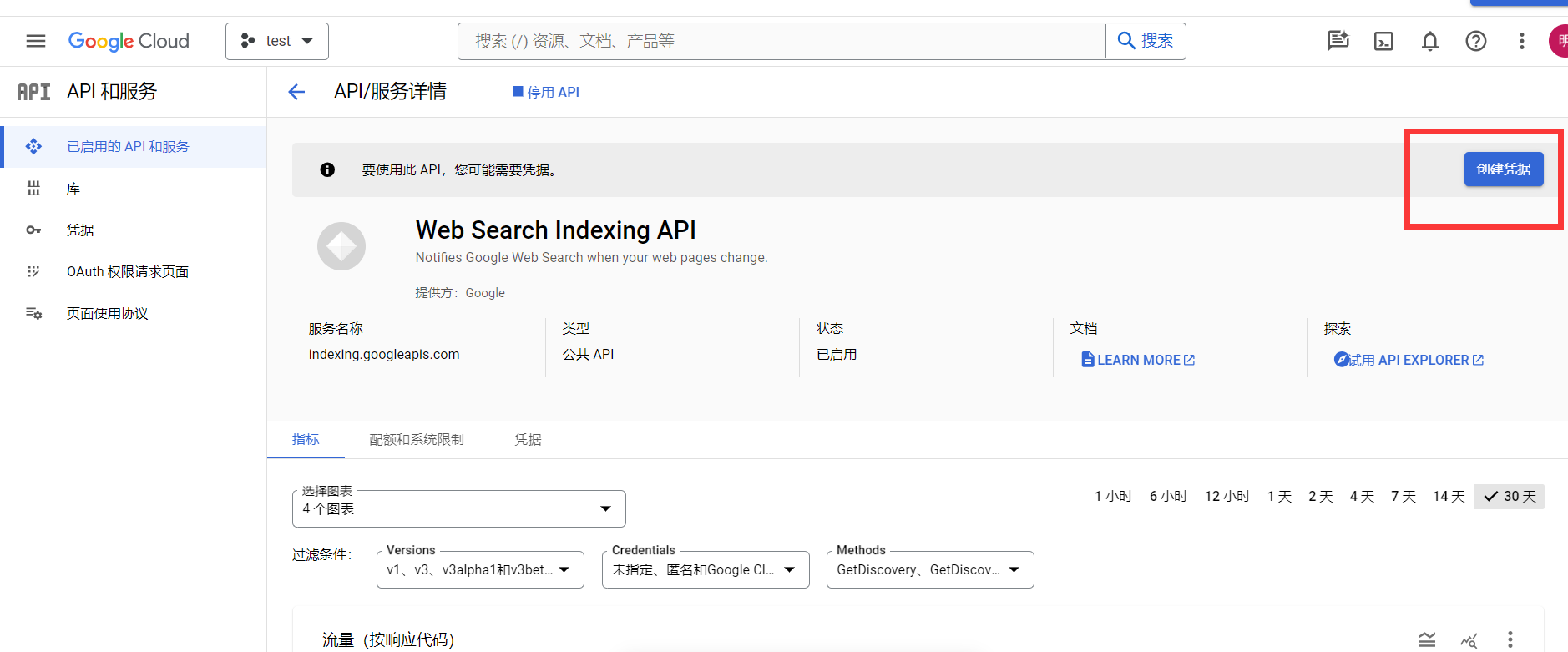
Task: Click the search input field
Action: 781,41
